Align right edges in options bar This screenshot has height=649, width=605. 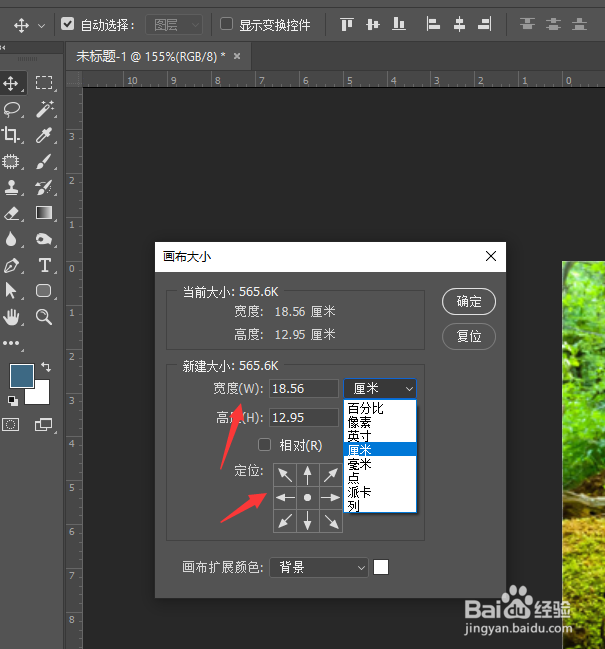(485, 24)
